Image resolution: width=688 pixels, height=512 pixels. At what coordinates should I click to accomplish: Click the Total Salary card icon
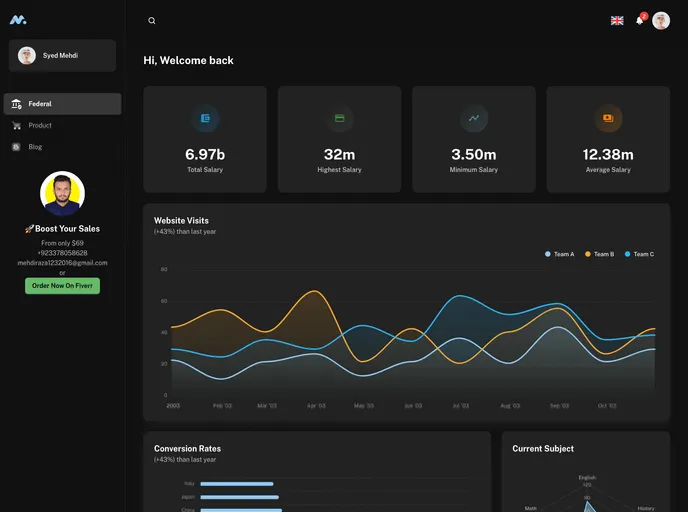point(205,118)
